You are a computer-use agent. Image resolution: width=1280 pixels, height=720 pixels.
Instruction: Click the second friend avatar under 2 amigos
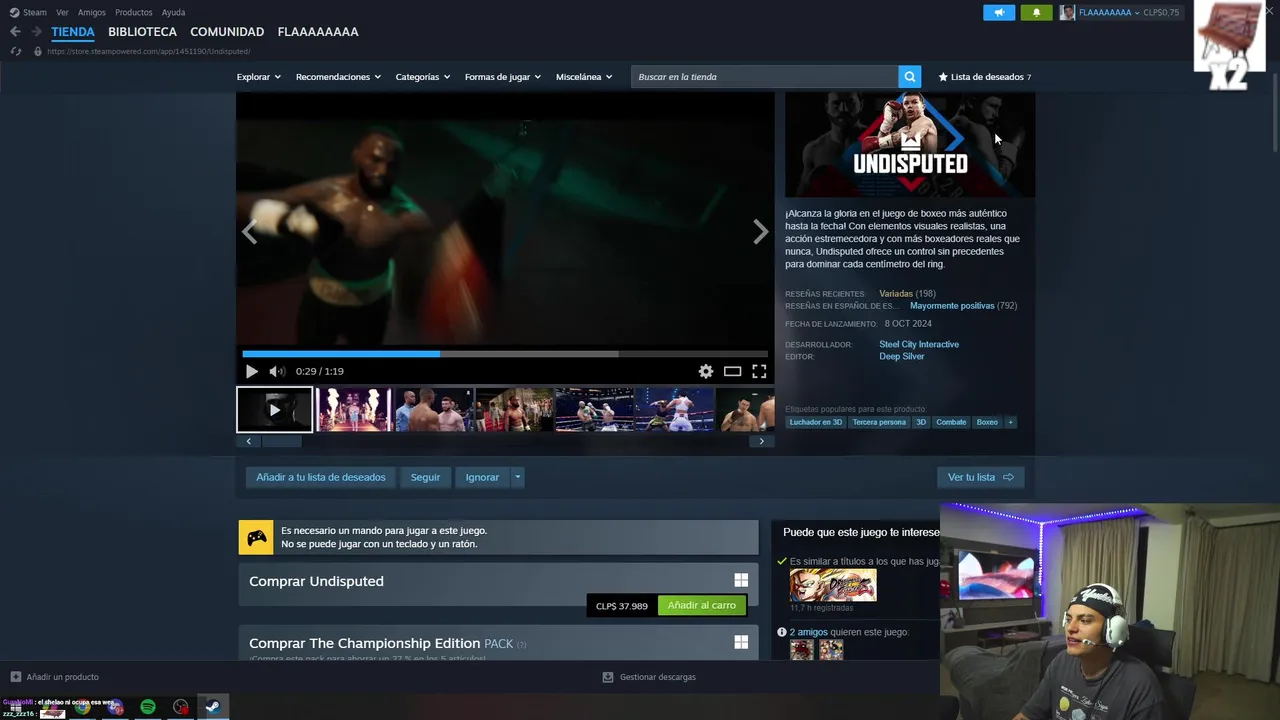click(831, 650)
